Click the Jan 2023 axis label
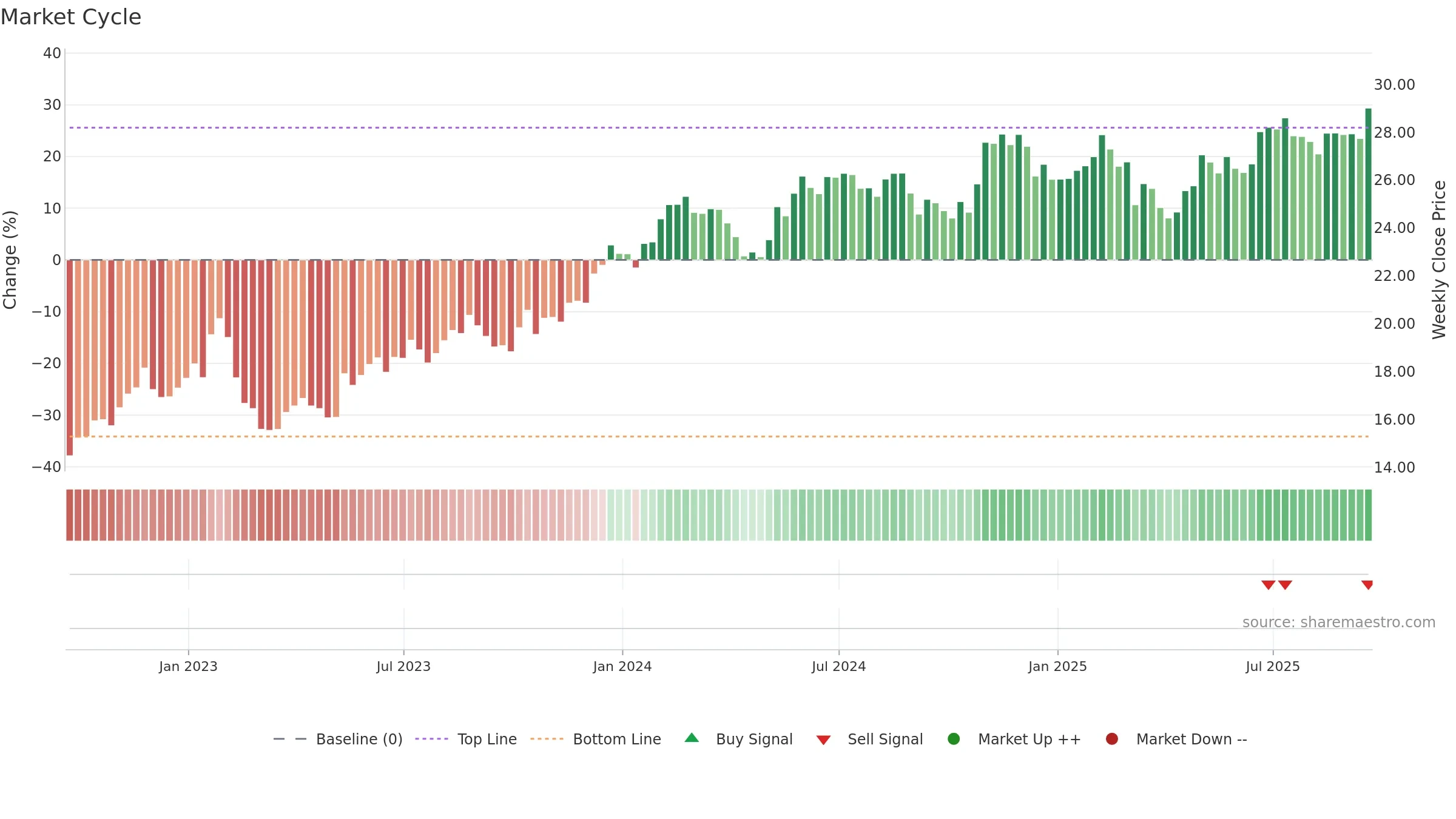The image size is (1456, 819). (188, 666)
